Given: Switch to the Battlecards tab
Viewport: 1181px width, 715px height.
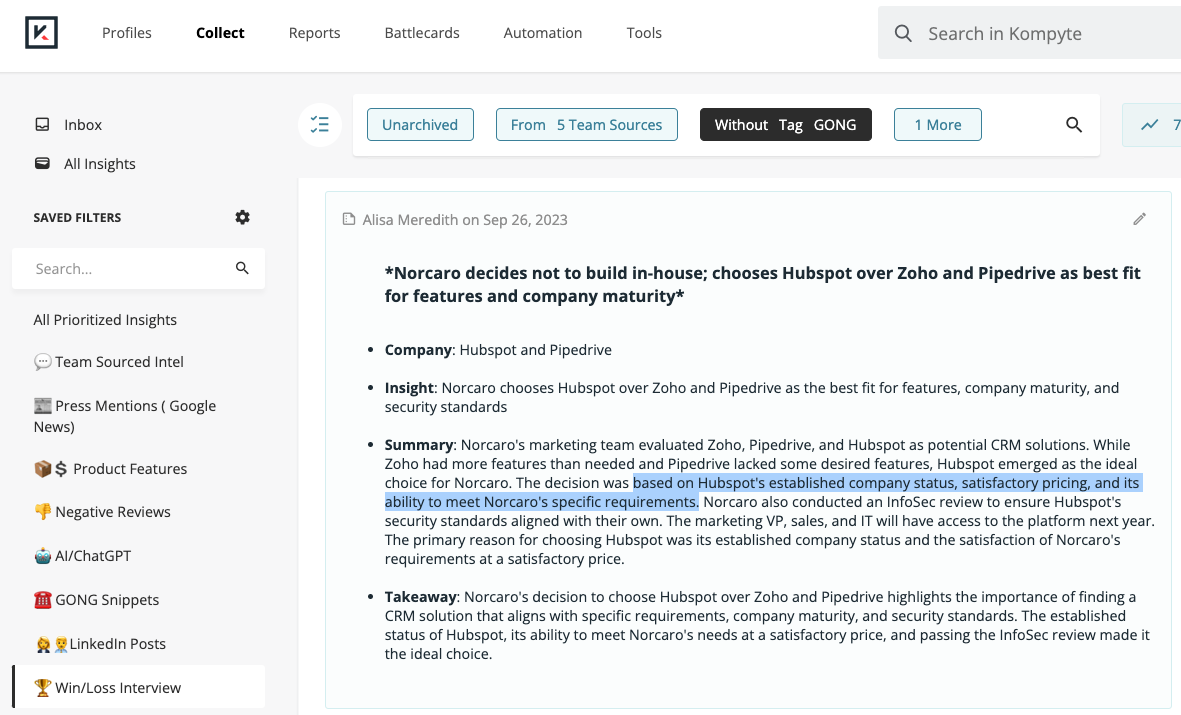Looking at the screenshot, I should coord(422,33).
